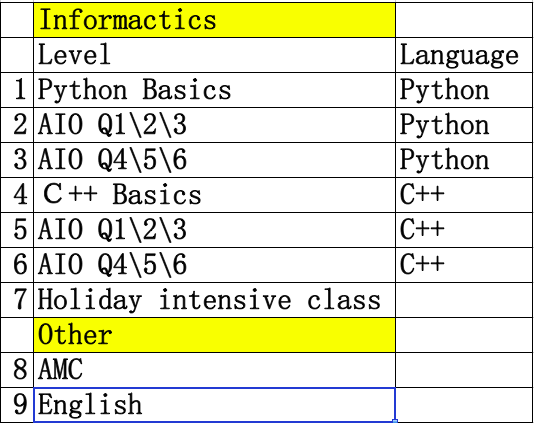Click the C++ language cell in row 6
Viewport: 534px width, 423px height.
tap(465, 265)
